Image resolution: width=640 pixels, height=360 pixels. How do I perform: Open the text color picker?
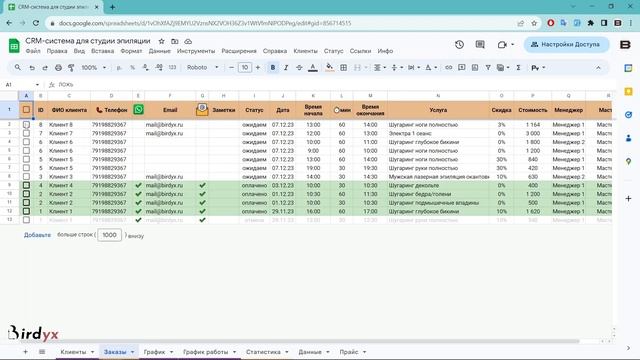coord(313,68)
